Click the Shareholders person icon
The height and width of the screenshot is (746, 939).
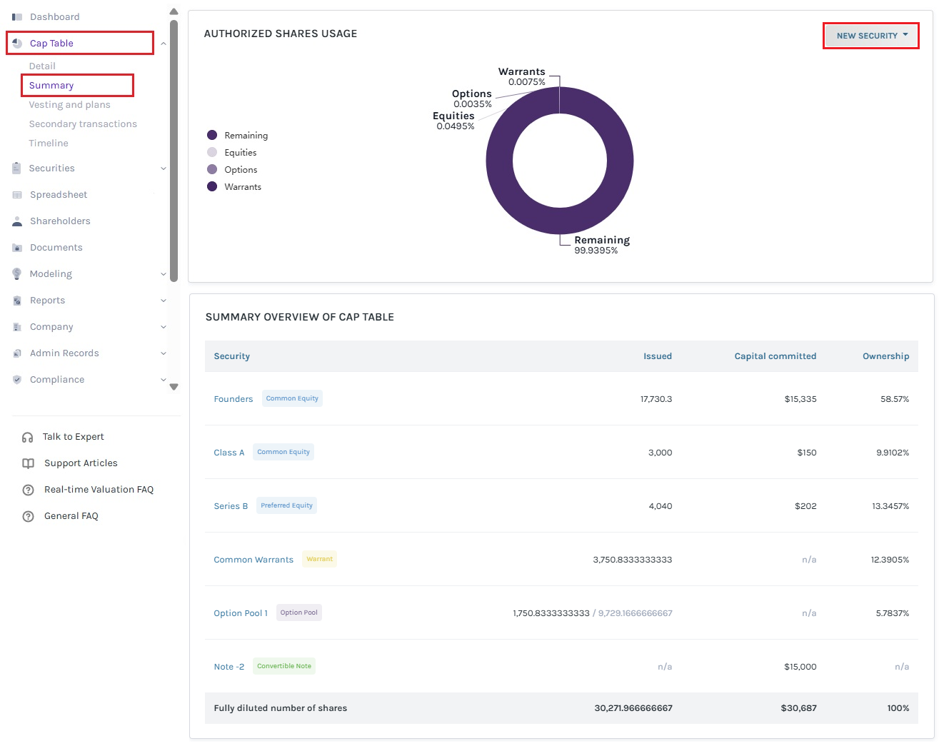click(17, 221)
